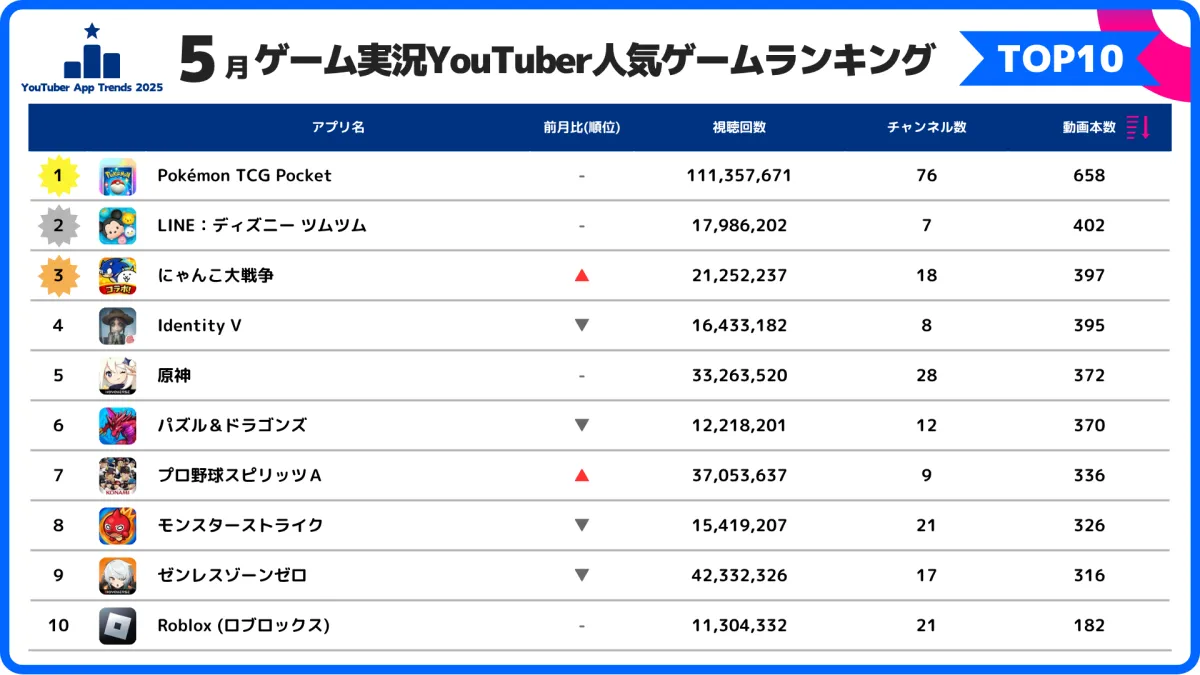
Task: Click the red up arrow for にゃんこ大戦争
Action: [582, 276]
